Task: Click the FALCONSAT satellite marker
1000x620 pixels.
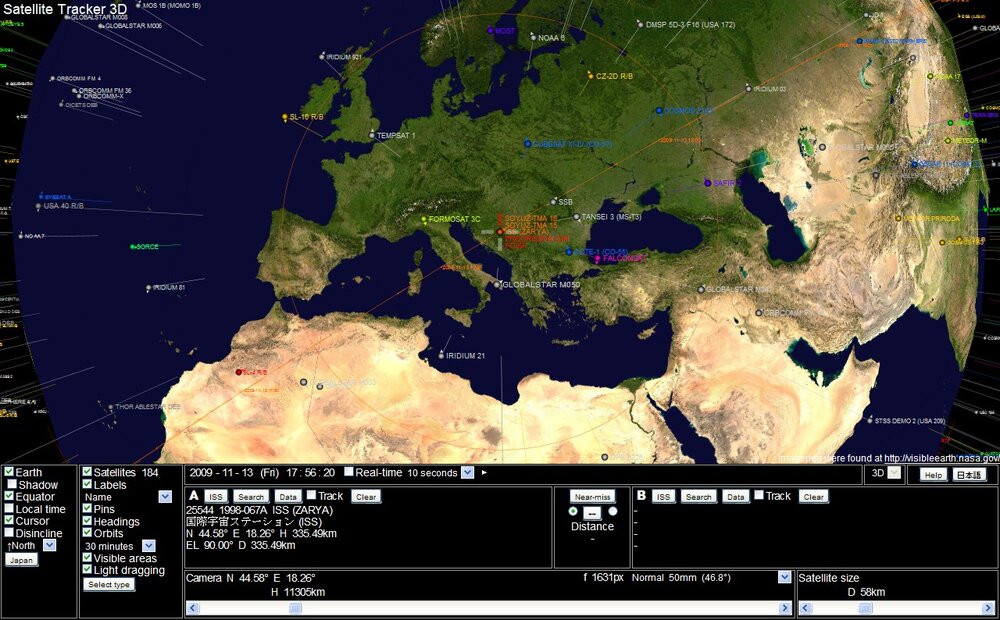Action: [597, 259]
